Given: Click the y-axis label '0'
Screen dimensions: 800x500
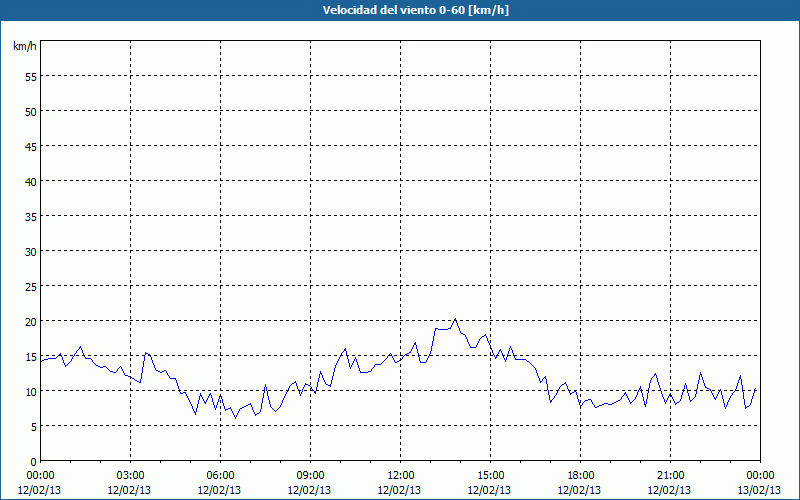Looking at the screenshot, I should [x=34, y=462].
